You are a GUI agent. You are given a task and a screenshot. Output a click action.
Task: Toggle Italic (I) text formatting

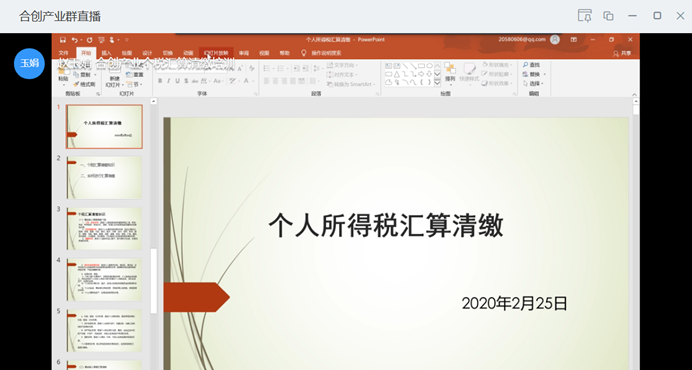click(x=169, y=81)
